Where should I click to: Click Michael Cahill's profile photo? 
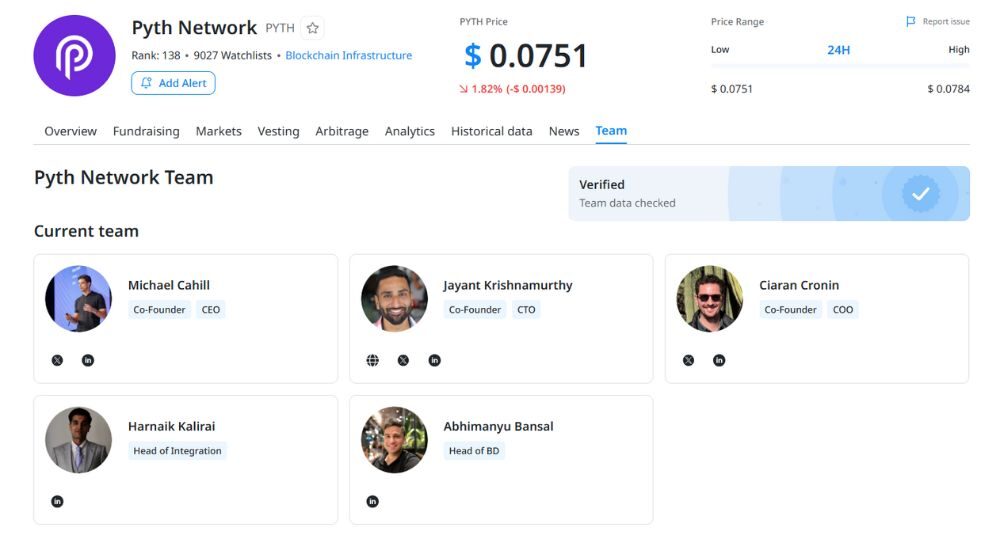(x=78, y=298)
